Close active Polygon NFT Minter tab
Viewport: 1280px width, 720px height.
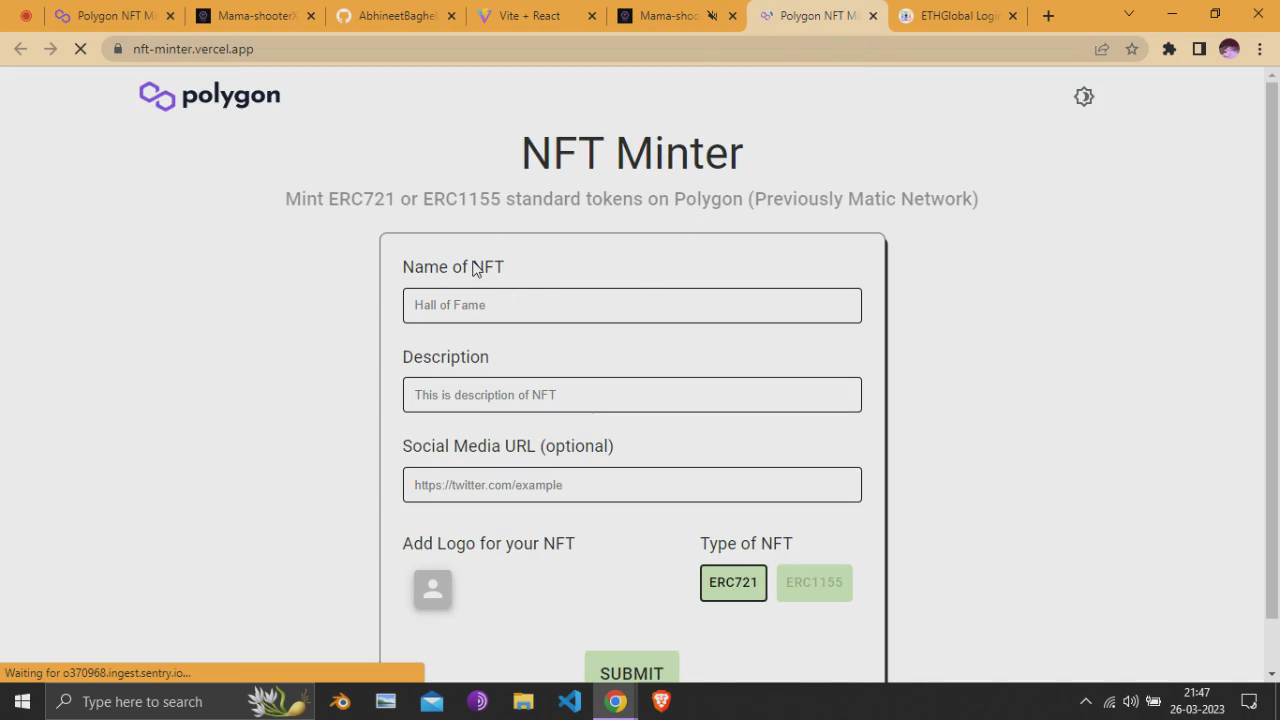[873, 16]
